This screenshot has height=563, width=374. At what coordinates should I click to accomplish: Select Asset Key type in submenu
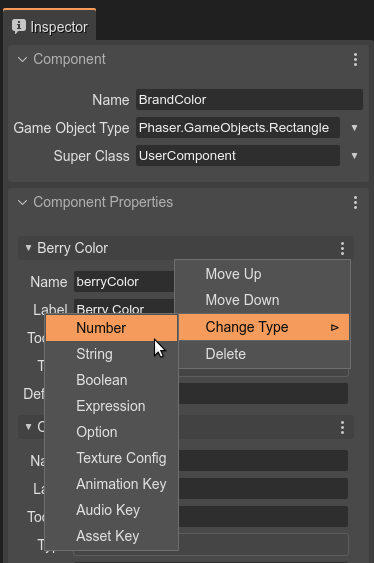pyautogui.click(x=112, y=536)
